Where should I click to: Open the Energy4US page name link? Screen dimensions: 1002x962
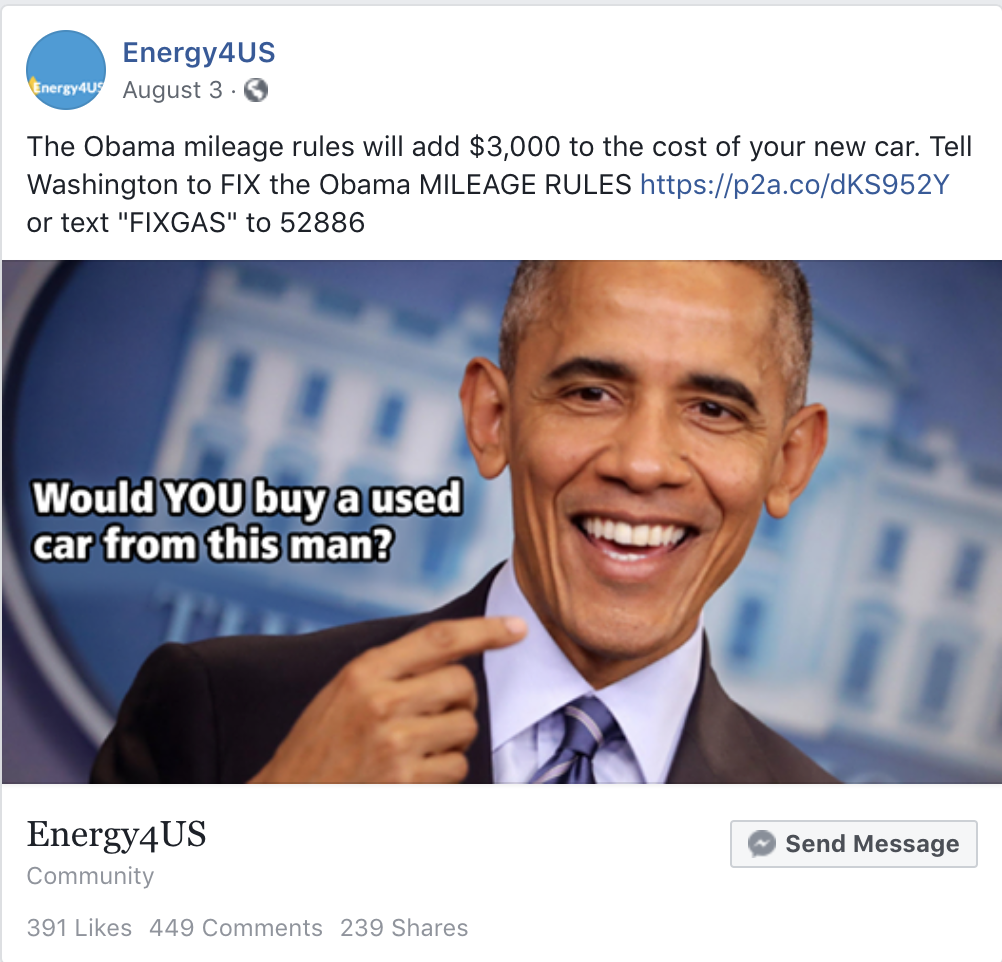coord(199,52)
